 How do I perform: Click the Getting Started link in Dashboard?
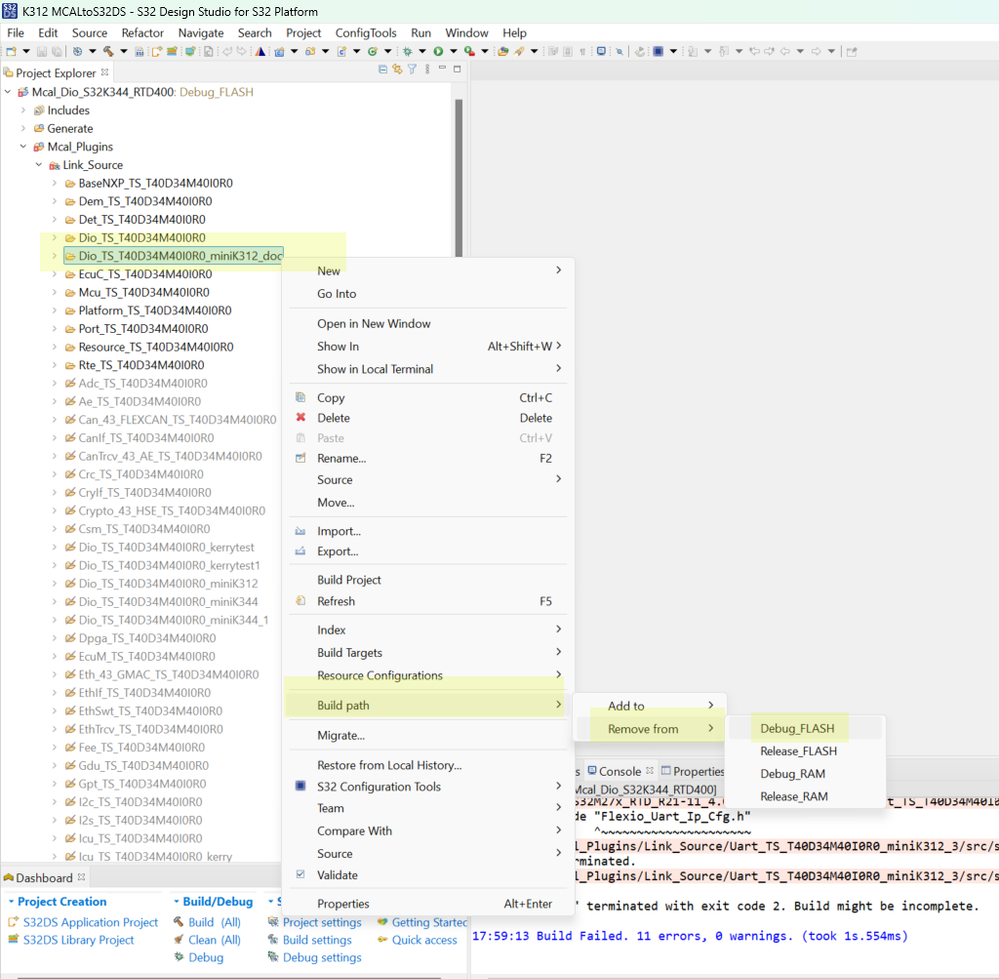click(429, 922)
